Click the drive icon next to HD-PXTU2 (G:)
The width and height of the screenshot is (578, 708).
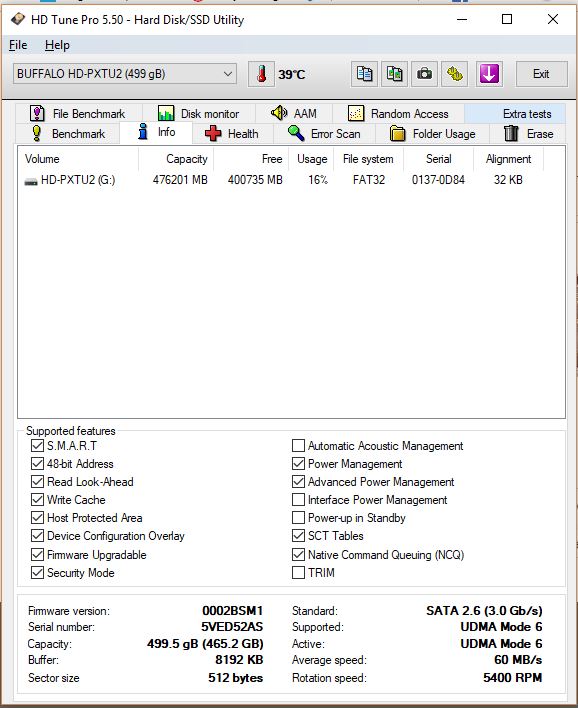pyautogui.click(x=31, y=181)
